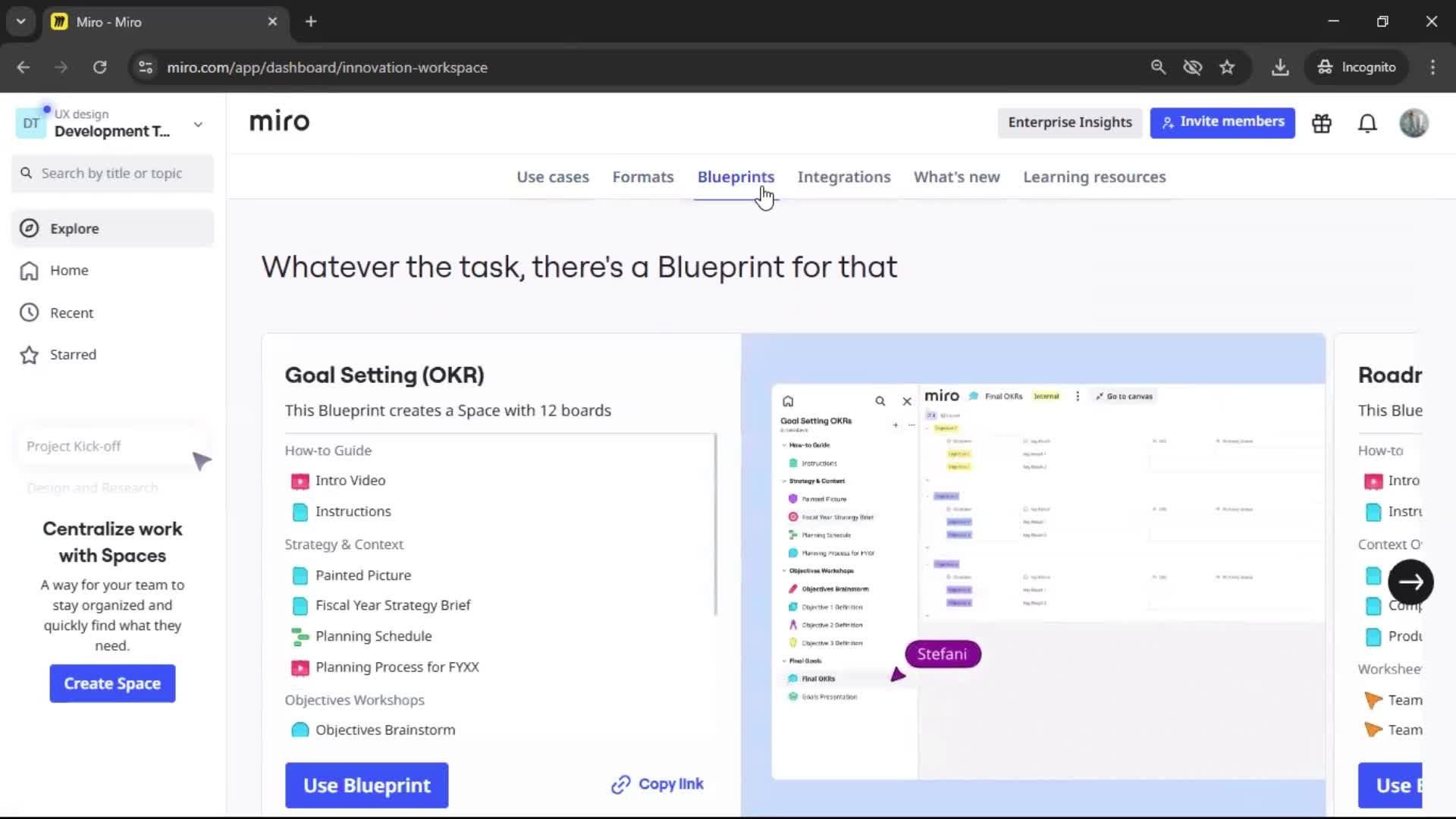Viewport: 1456px width, 819px height.
Task: Reload the page
Action: pos(99,67)
